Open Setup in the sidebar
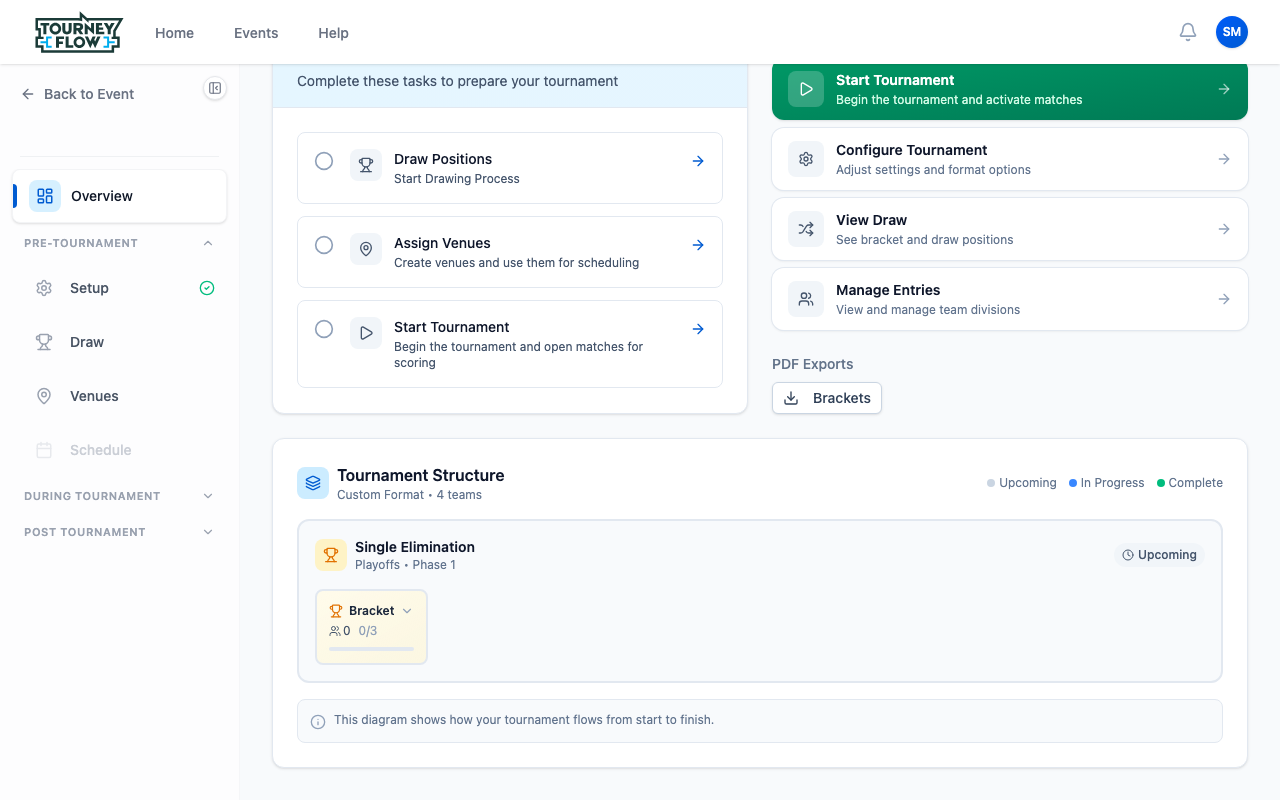Screen dimensions: 1280x800 pos(120,288)
